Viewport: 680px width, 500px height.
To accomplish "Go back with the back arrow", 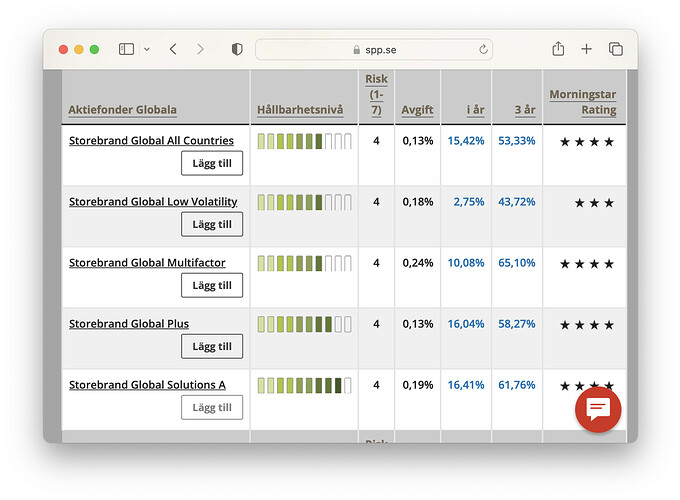I will (x=173, y=49).
